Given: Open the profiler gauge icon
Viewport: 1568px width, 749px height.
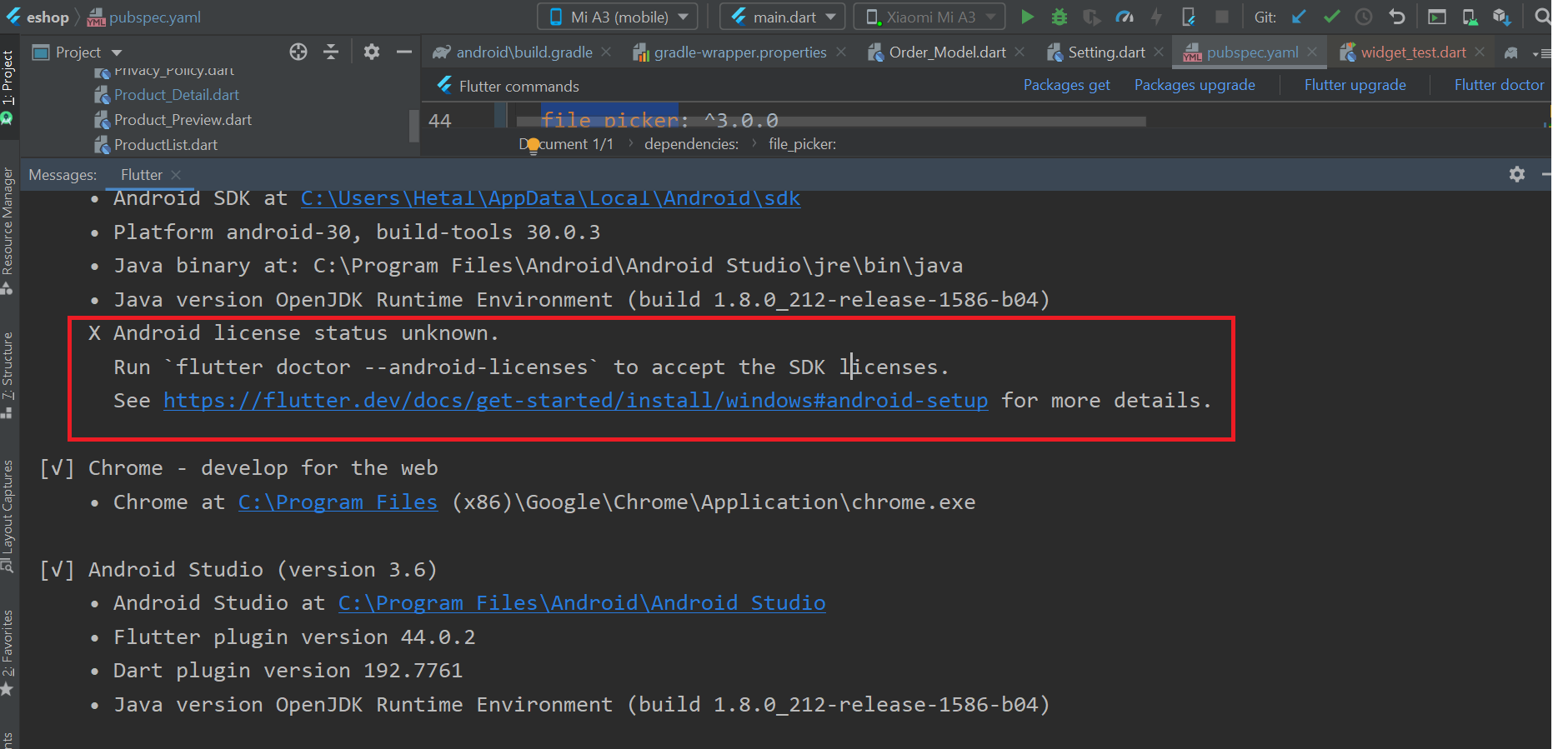Looking at the screenshot, I should pyautogui.click(x=1124, y=17).
